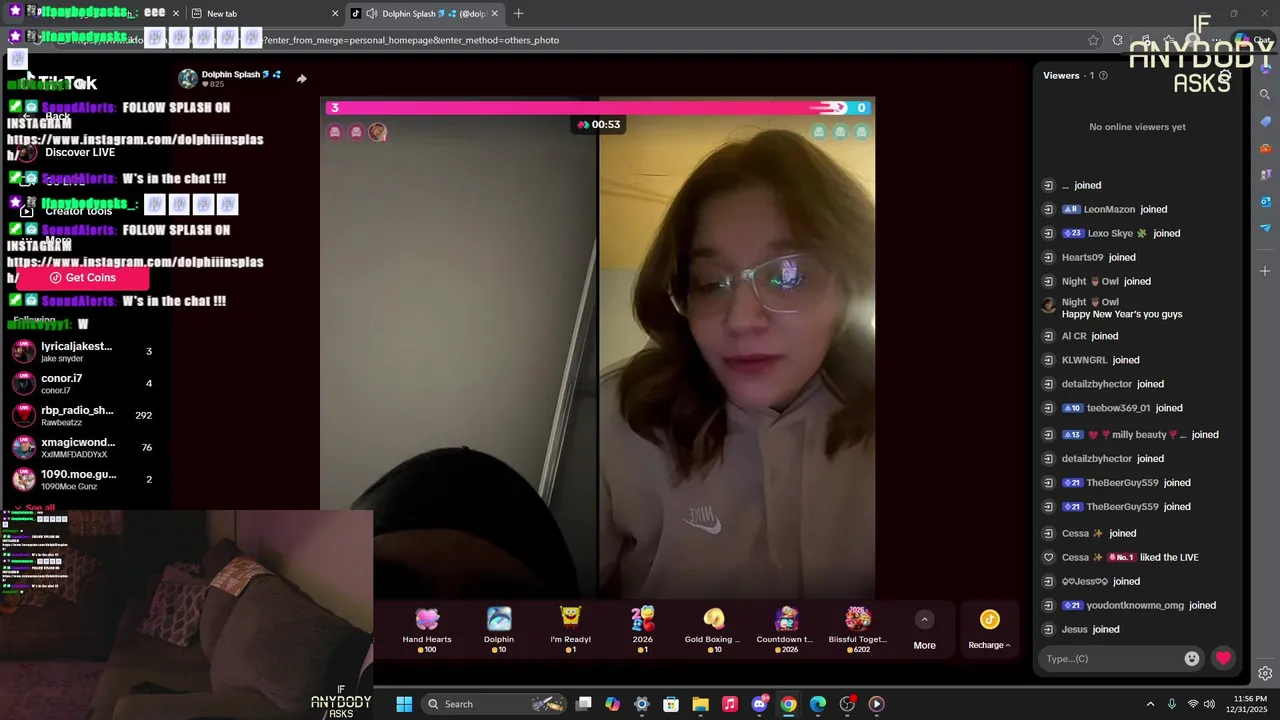Open Outlook in the Edge sidebar
The height and width of the screenshot is (720, 1280).
(1265, 201)
